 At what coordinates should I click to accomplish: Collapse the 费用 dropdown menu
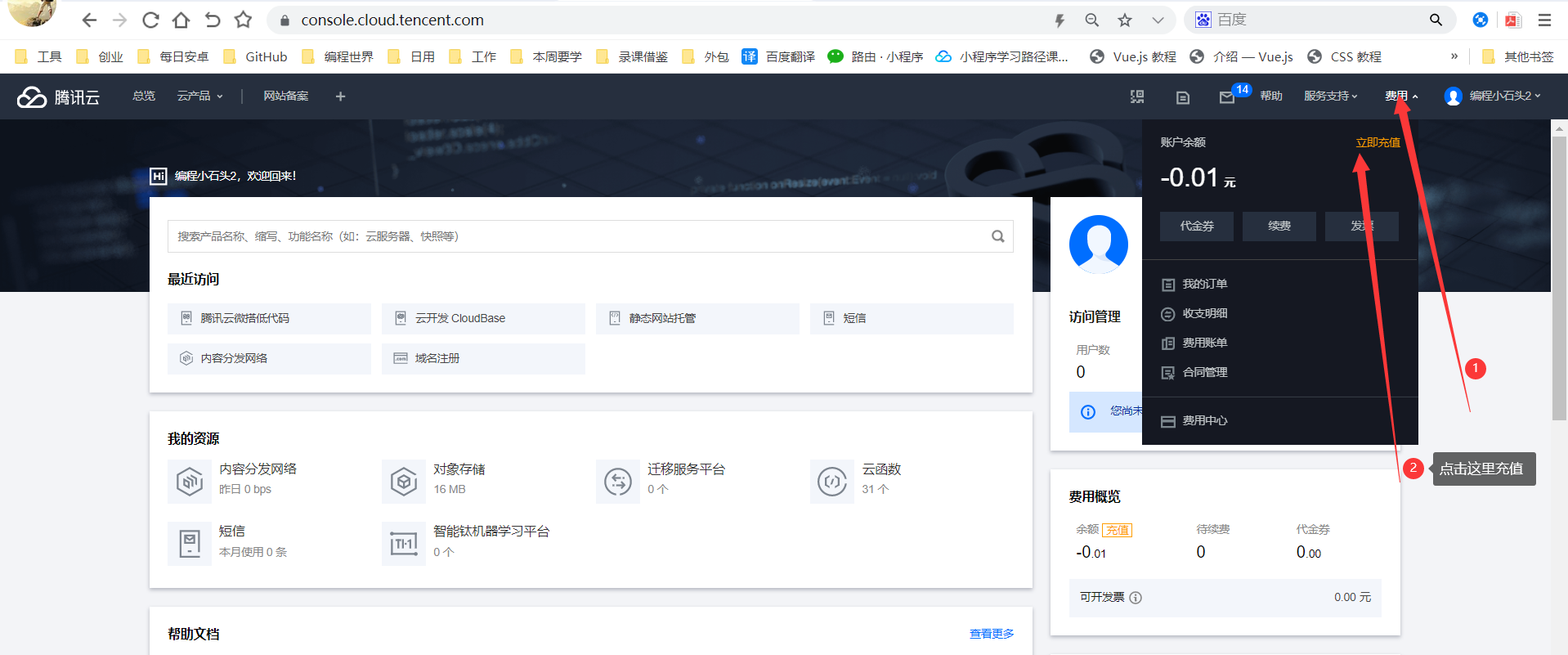(1400, 96)
